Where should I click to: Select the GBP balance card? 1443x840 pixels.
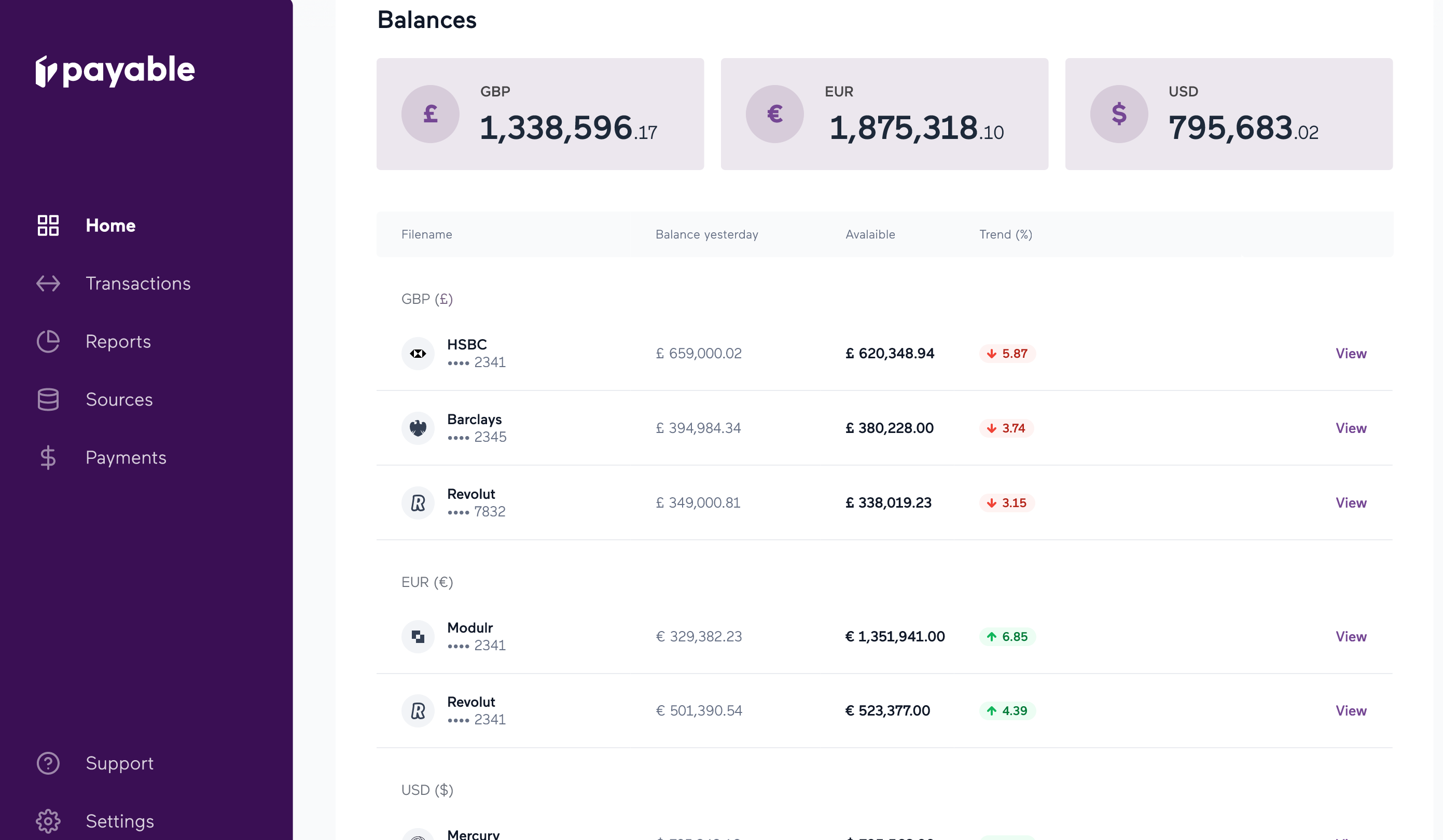click(540, 114)
